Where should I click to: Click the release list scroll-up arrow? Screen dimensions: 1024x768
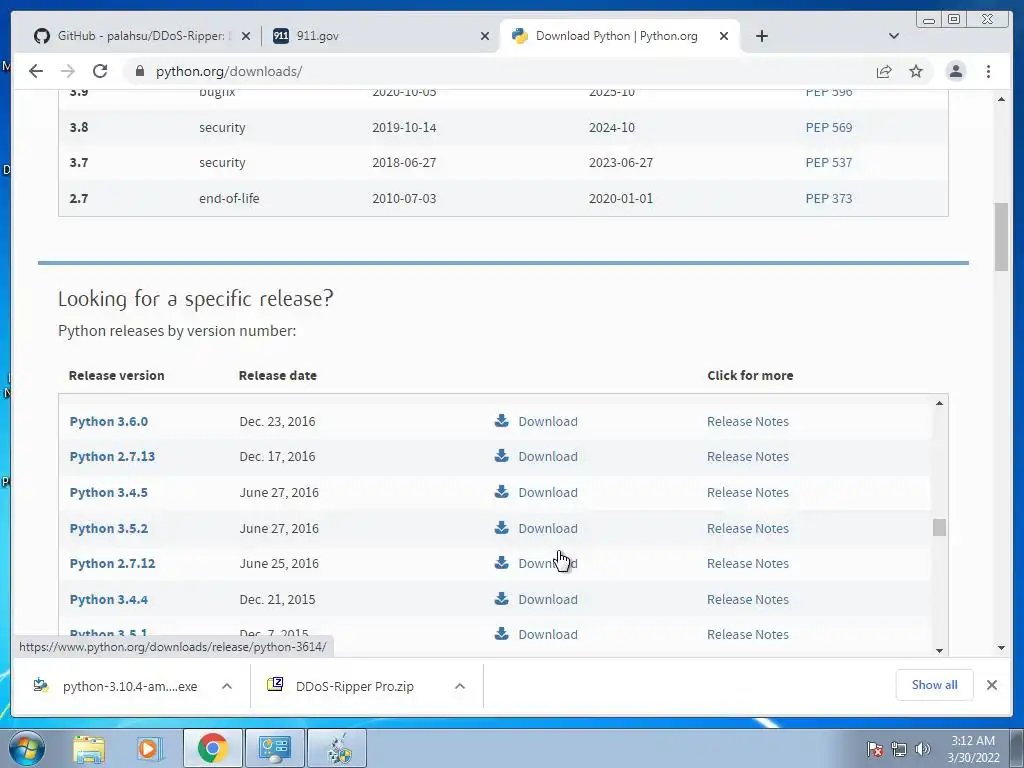pyautogui.click(x=939, y=403)
